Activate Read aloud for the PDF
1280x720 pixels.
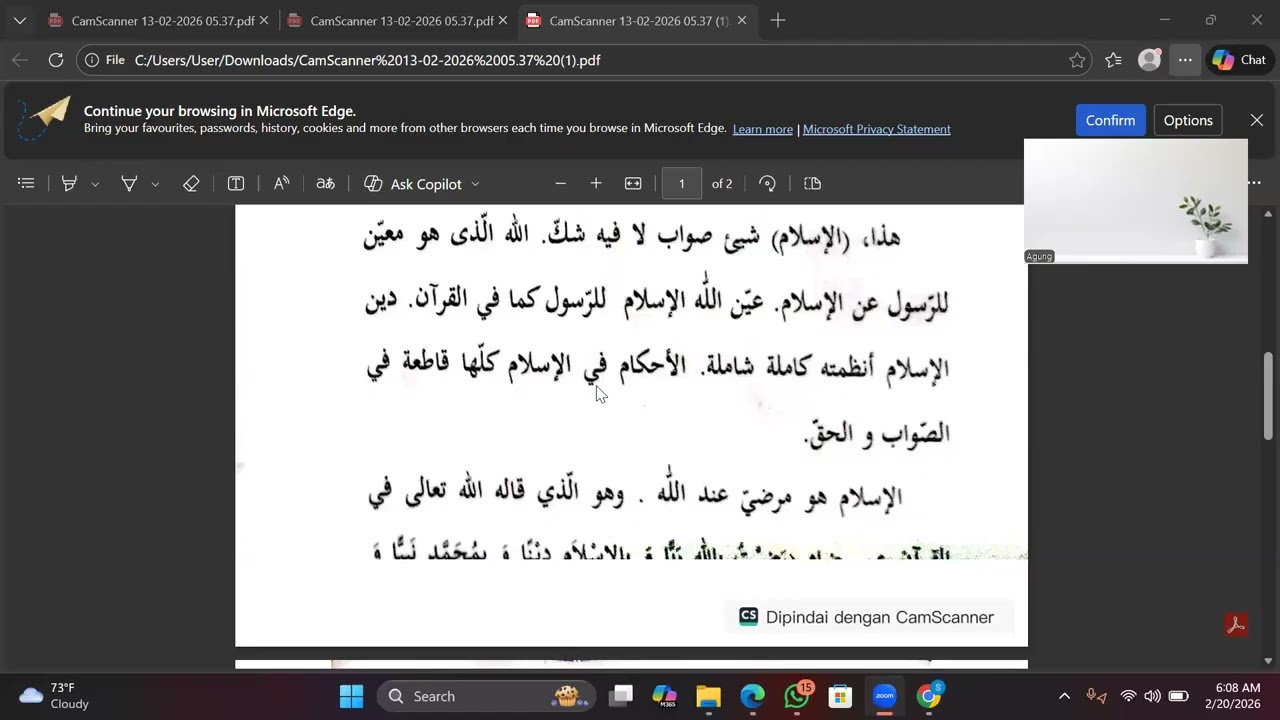[282, 183]
